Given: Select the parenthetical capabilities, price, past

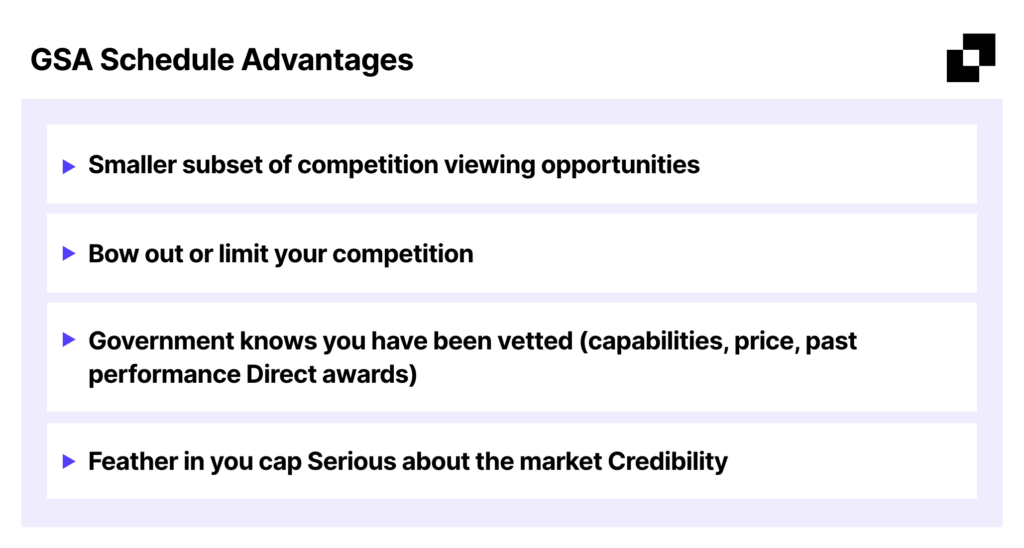Looking at the screenshot, I should pos(718,342).
